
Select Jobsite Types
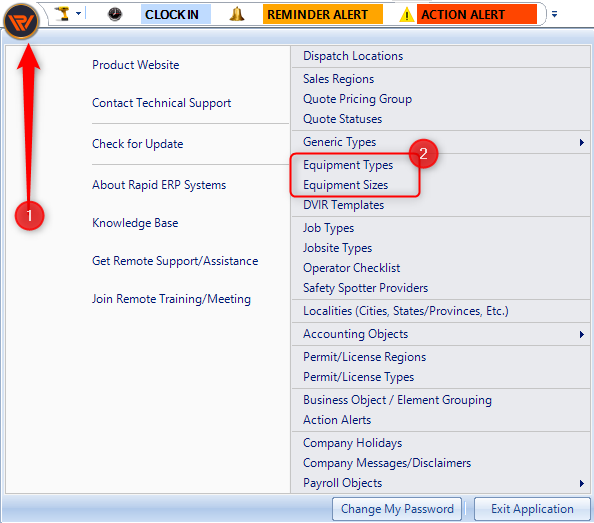click(x=441, y=248)
